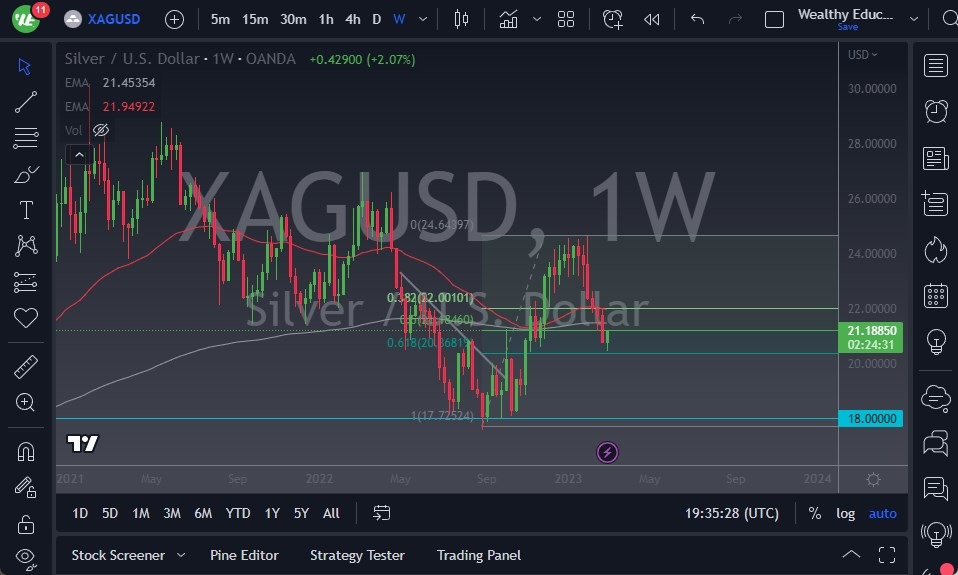
Task: Open the Watchlist panel
Action: 935,65
